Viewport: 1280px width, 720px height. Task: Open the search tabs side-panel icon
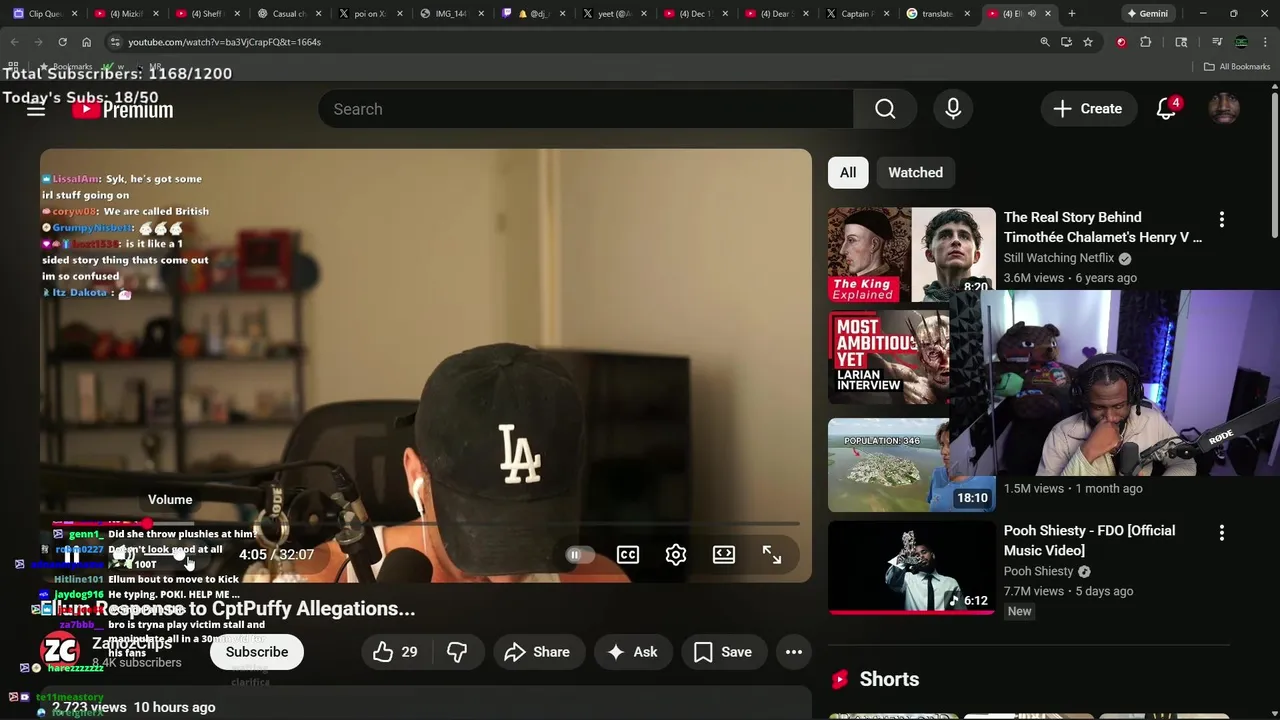[x=1181, y=42]
